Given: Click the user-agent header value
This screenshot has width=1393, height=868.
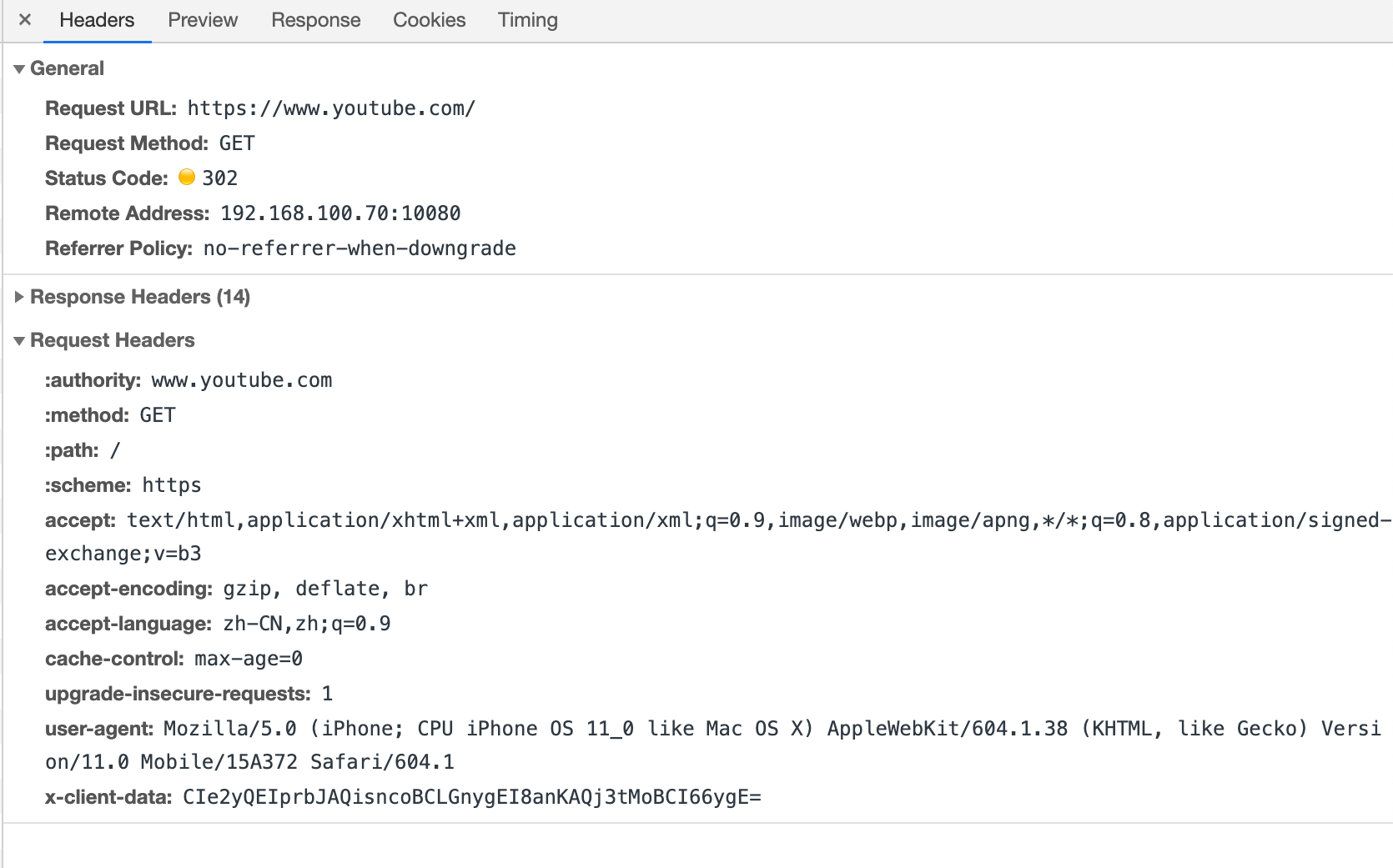Looking at the screenshot, I should coord(713,745).
